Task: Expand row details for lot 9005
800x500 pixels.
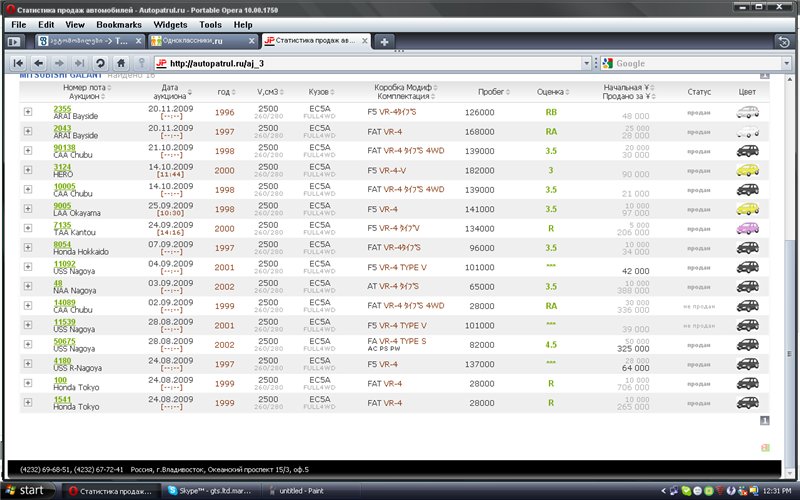Action: (28, 209)
